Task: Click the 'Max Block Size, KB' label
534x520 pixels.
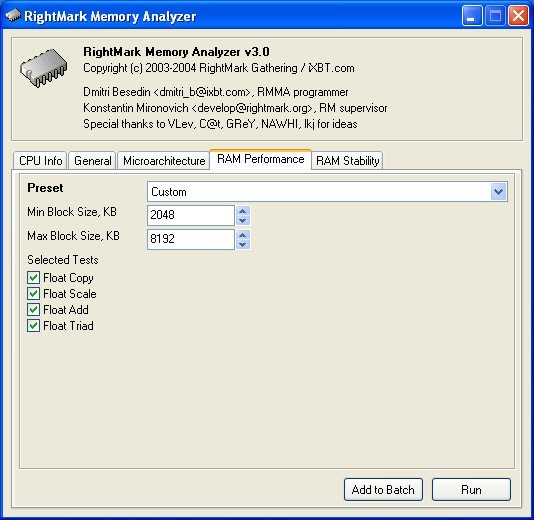Action: 73,236
